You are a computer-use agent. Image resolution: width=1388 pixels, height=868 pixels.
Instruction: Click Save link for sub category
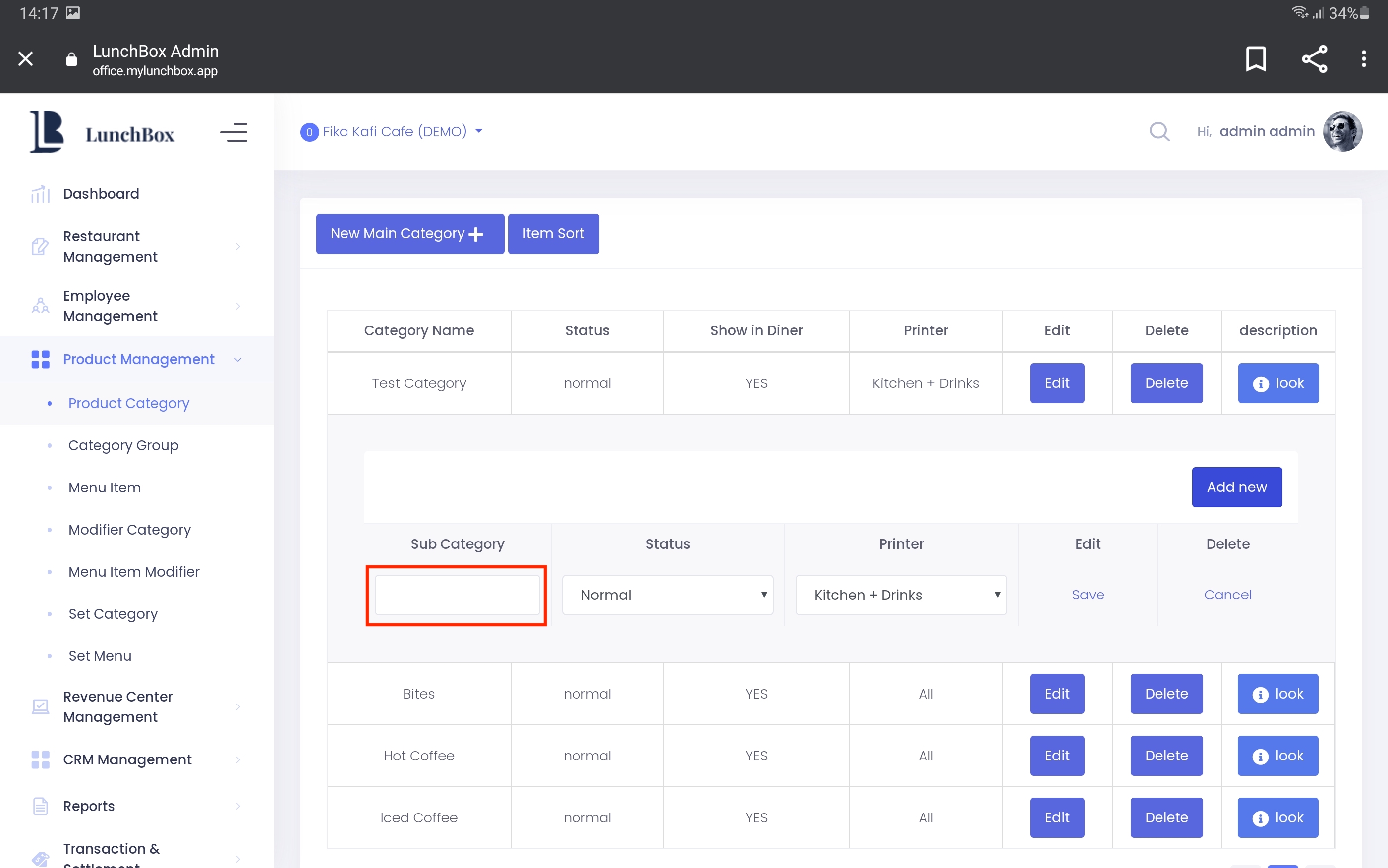tap(1087, 595)
